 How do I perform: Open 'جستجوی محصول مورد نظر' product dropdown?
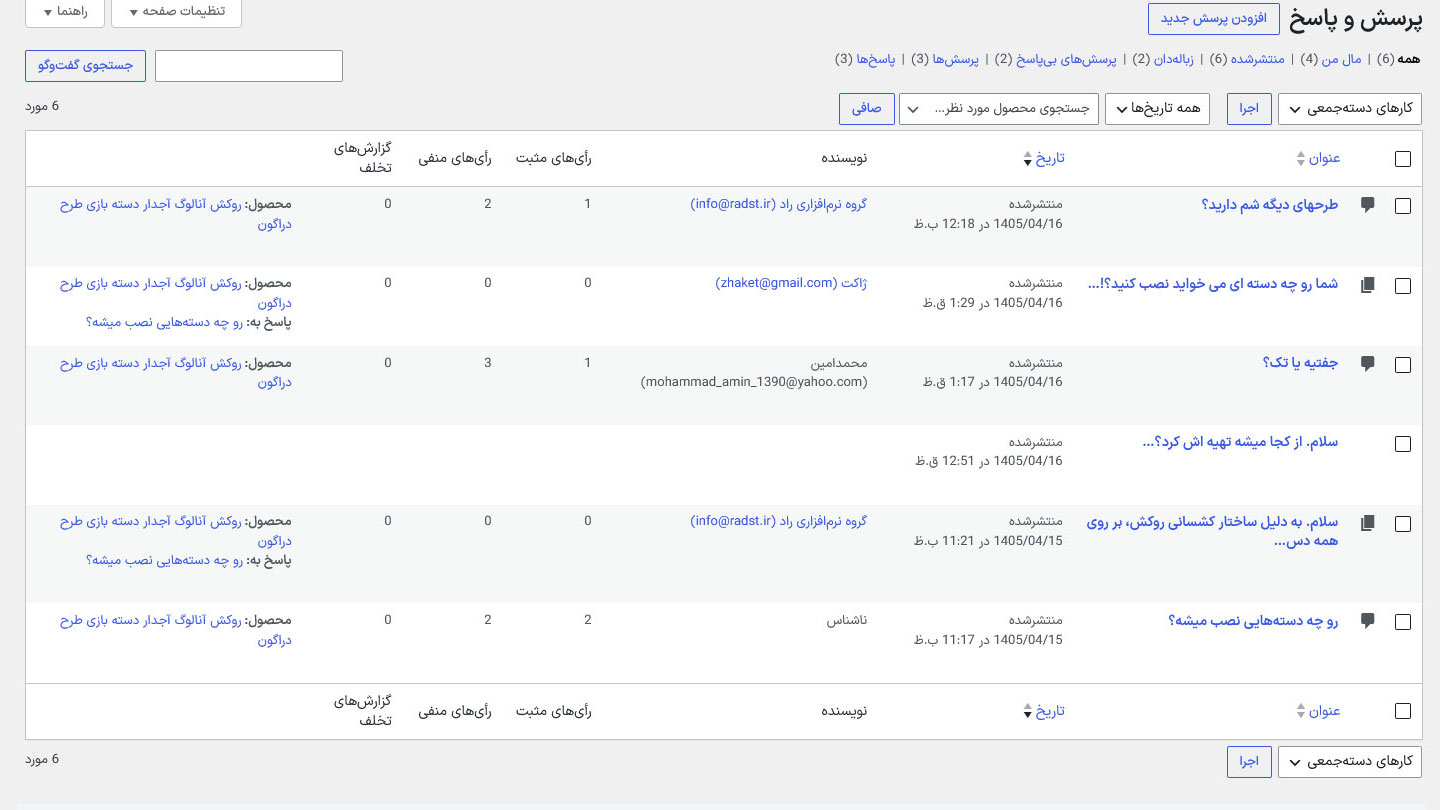(x=999, y=109)
